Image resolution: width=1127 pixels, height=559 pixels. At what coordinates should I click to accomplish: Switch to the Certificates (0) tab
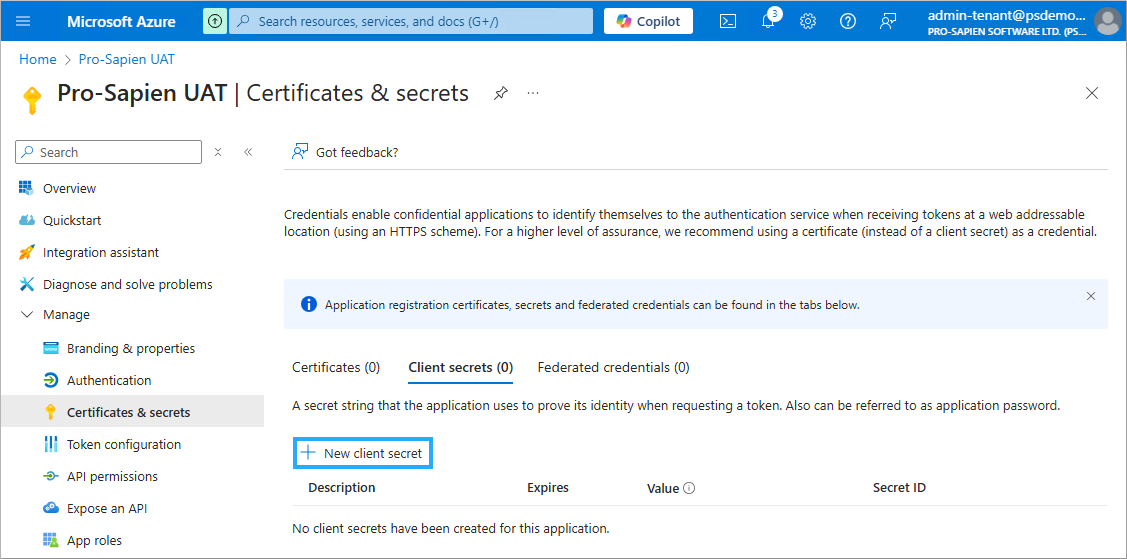tap(336, 367)
